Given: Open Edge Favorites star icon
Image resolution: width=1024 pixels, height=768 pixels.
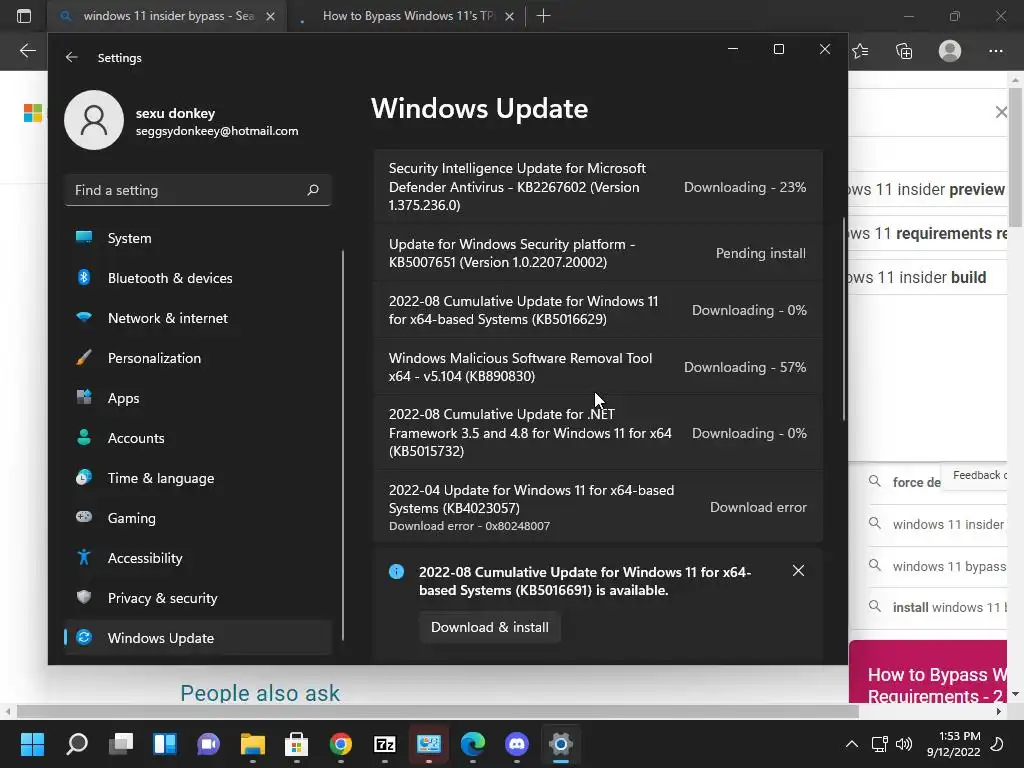Looking at the screenshot, I should click(x=860, y=51).
